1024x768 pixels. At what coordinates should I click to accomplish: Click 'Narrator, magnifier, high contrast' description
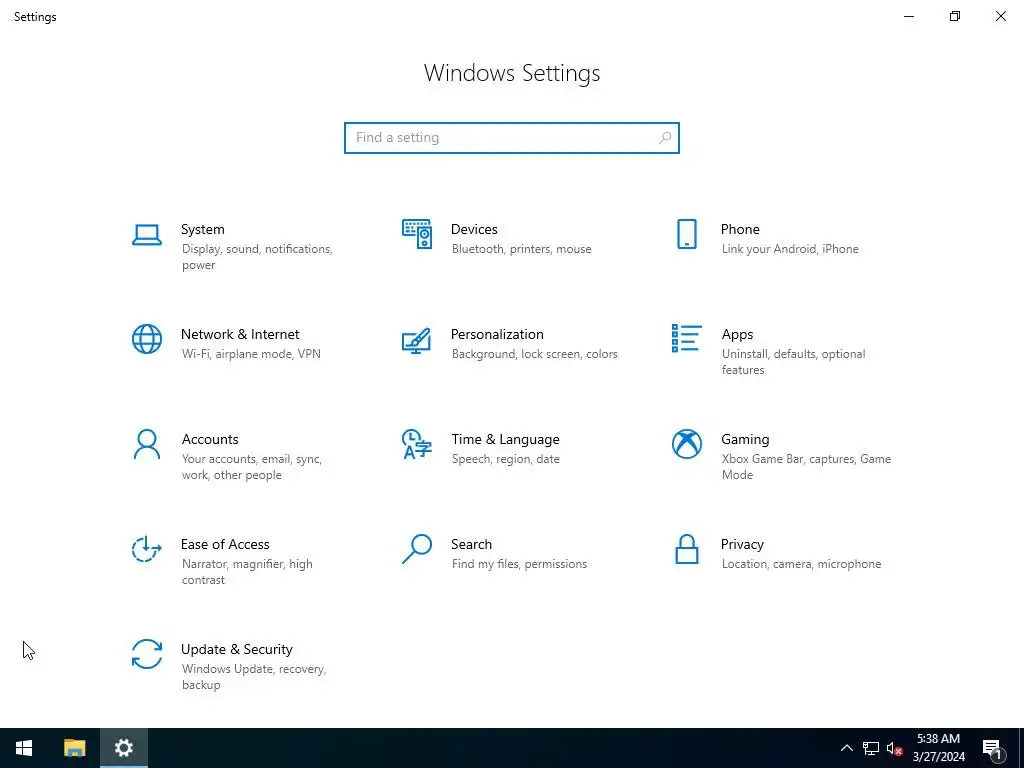pos(247,572)
